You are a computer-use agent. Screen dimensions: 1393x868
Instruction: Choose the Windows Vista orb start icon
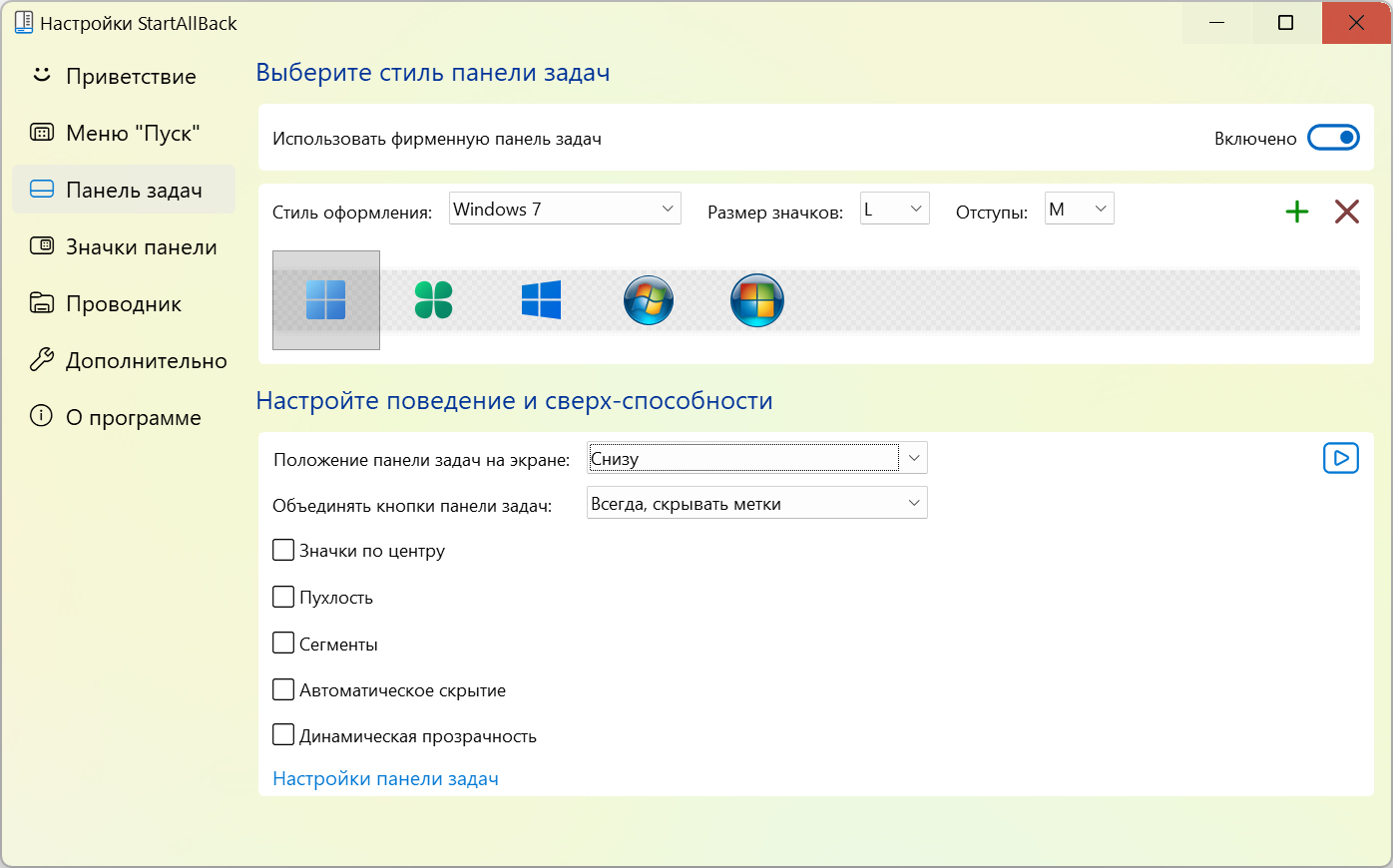point(757,300)
